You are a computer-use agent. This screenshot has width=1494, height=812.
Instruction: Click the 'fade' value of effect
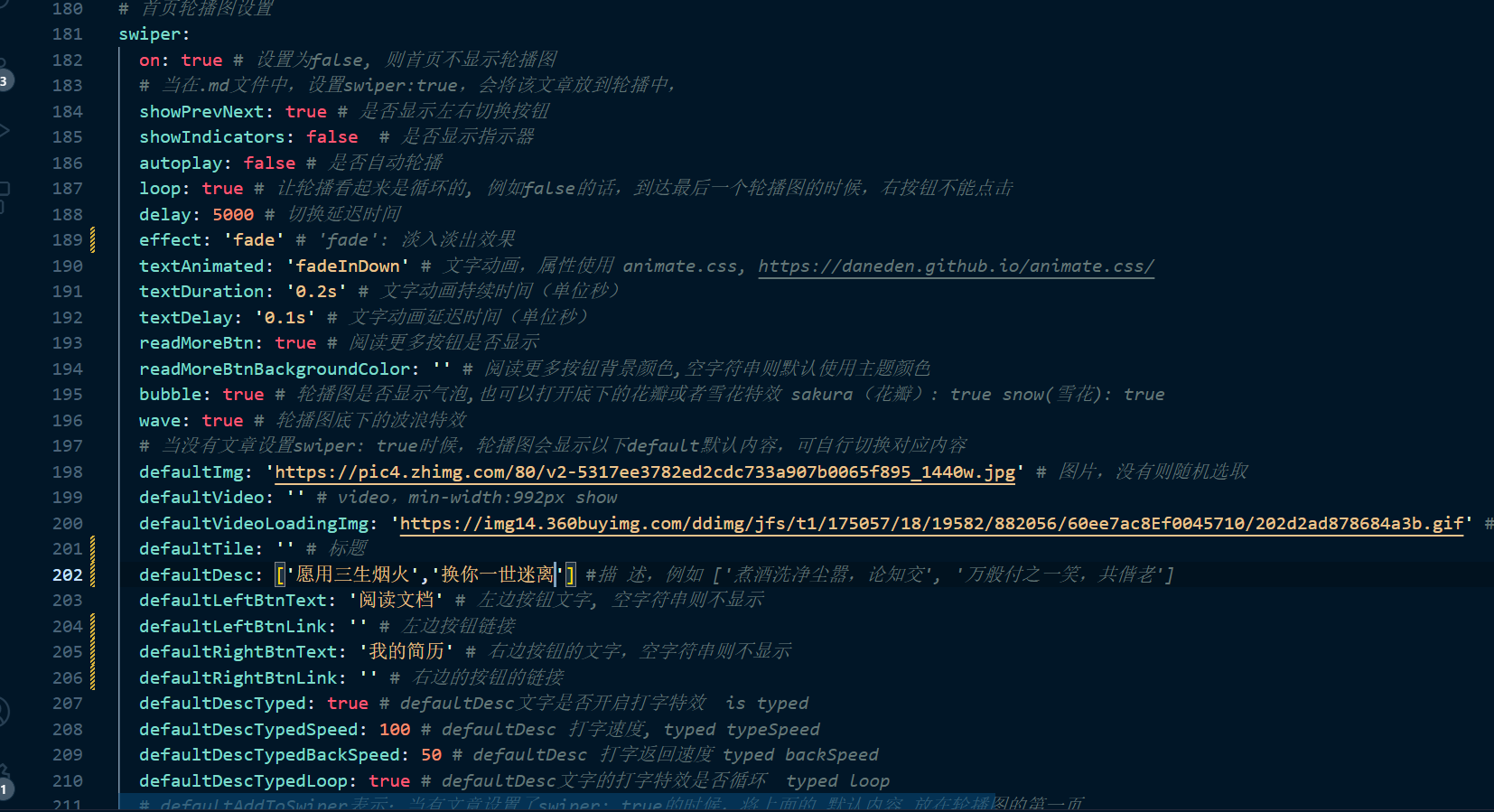point(254,240)
